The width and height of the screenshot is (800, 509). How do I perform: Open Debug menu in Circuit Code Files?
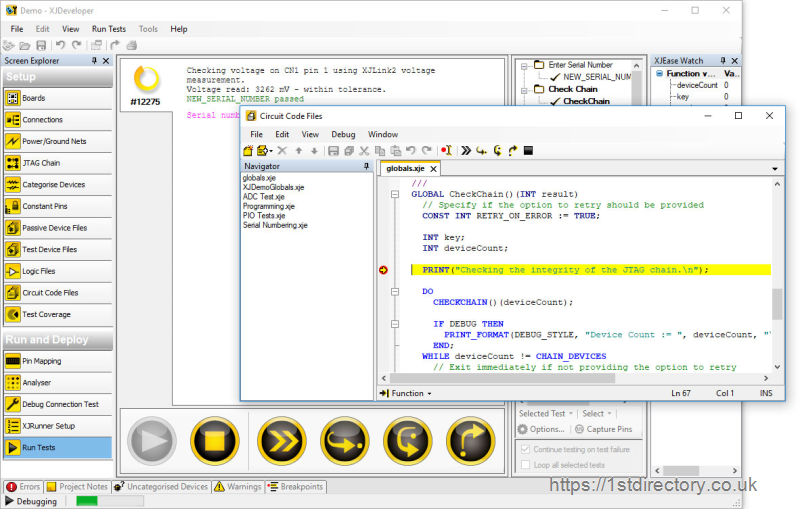pyautogui.click(x=343, y=135)
